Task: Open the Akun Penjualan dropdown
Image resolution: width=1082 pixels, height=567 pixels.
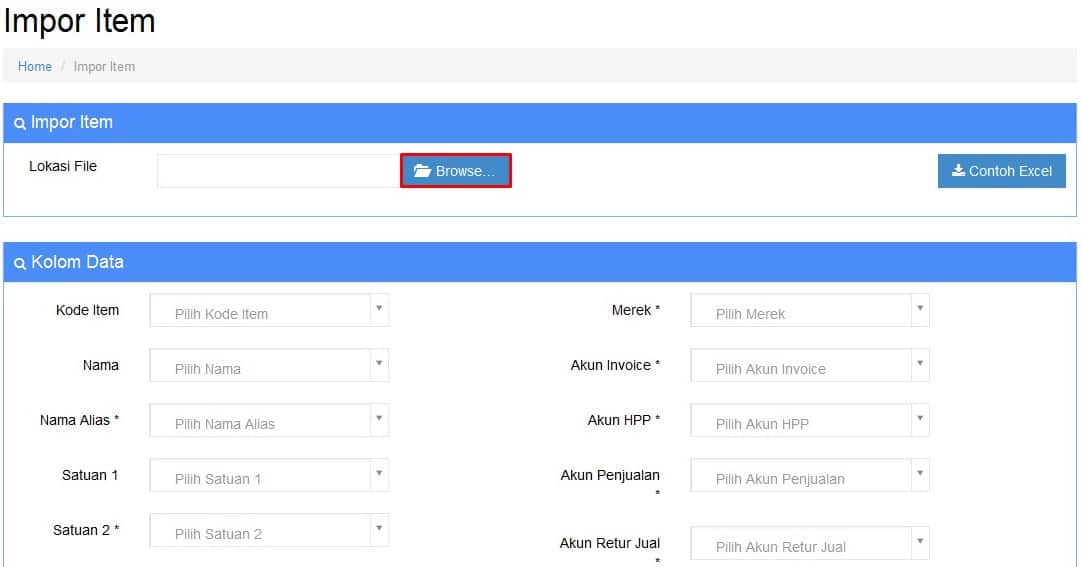Action: 801,476
